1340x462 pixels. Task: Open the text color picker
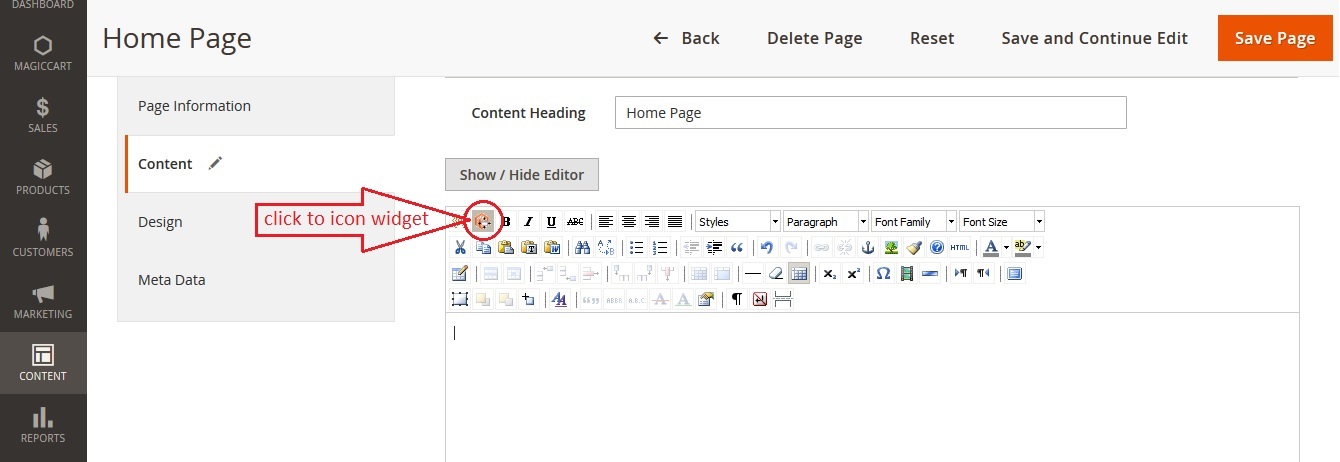pos(990,248)
